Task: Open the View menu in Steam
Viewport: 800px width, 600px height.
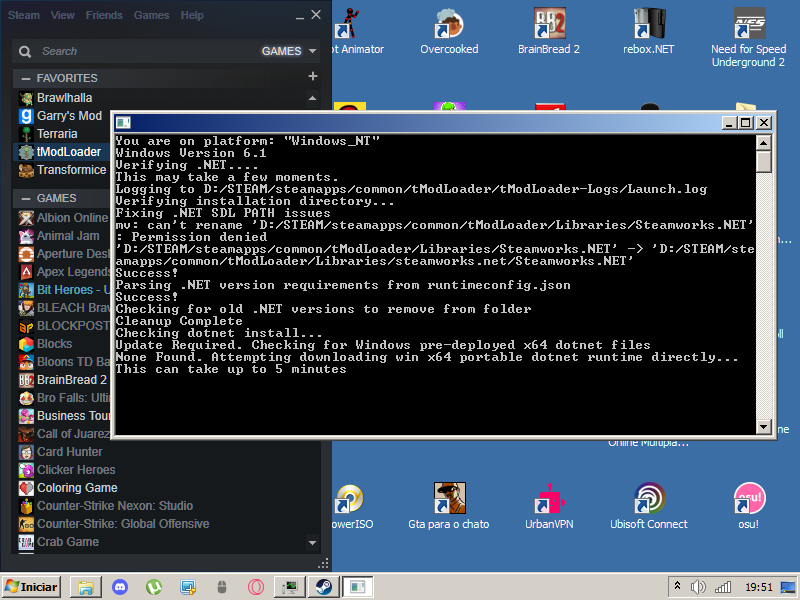Action: pos(62,15)
